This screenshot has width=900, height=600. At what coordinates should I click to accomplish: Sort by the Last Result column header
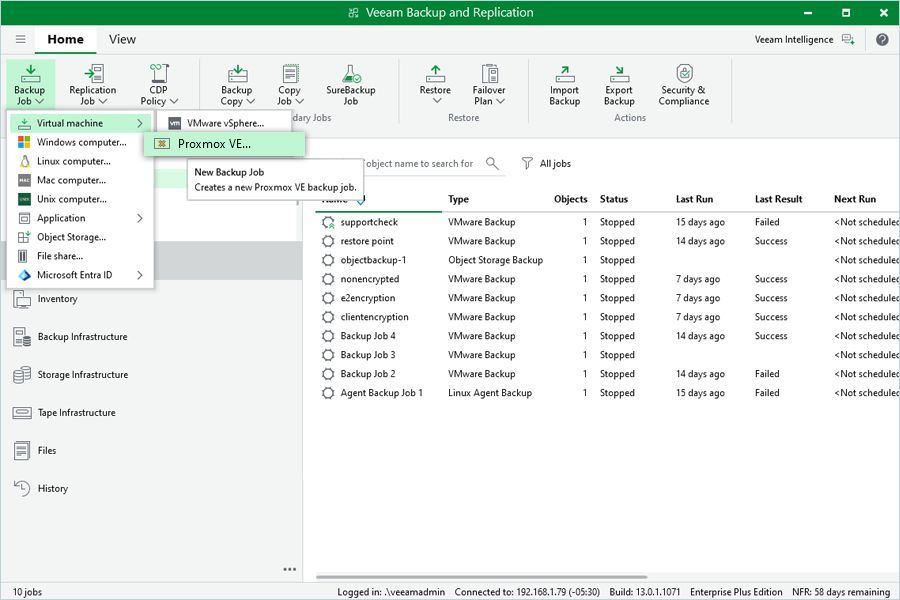(x=778, y=199)
